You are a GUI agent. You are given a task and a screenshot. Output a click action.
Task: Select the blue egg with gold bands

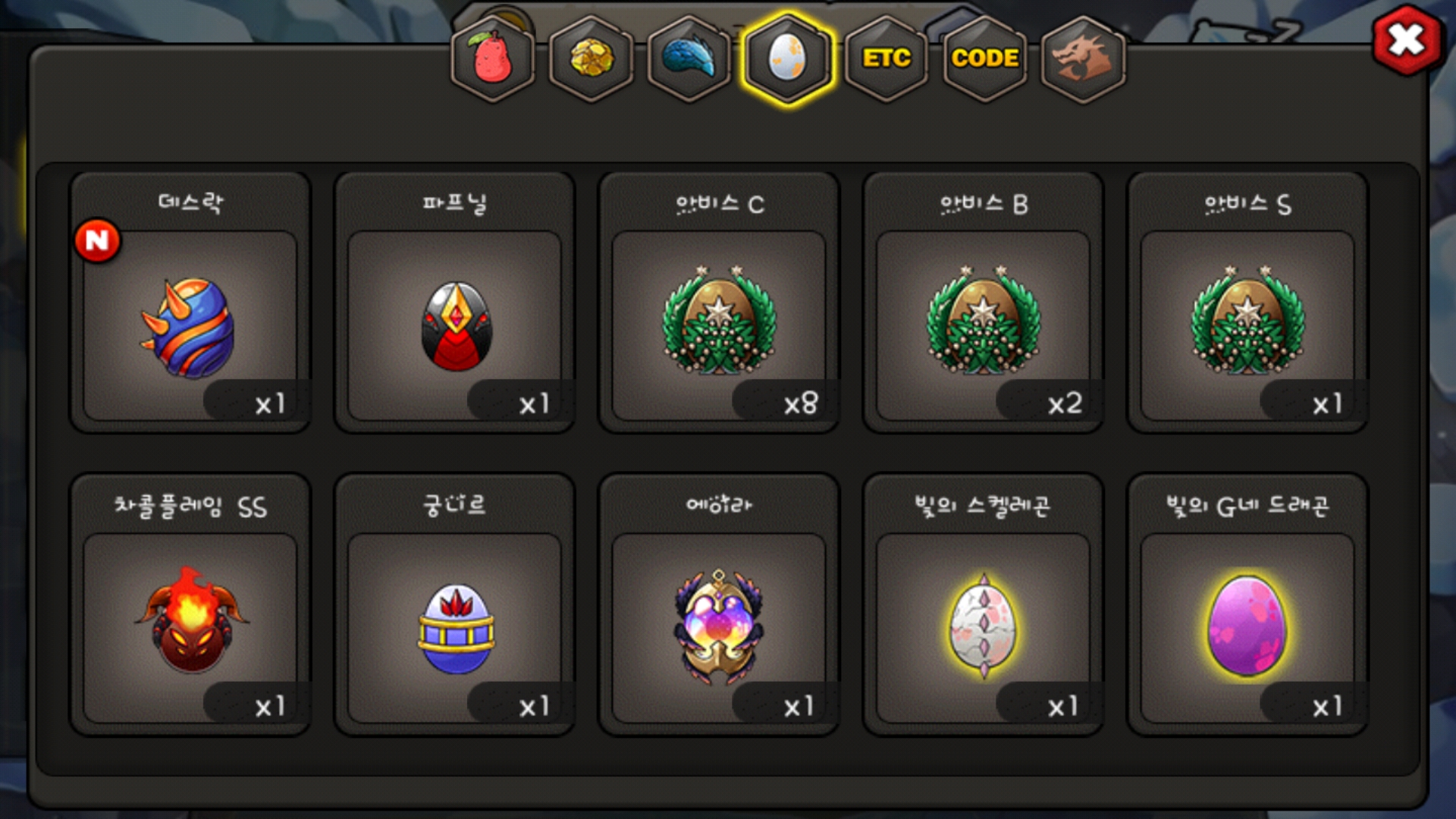tap(456, 629)
